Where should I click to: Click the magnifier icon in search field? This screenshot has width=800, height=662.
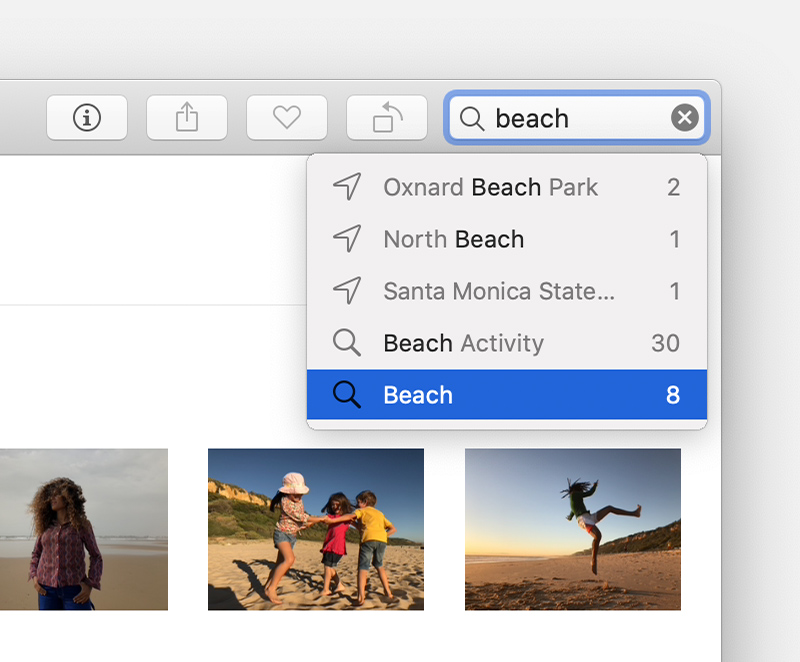click(471, 119)
